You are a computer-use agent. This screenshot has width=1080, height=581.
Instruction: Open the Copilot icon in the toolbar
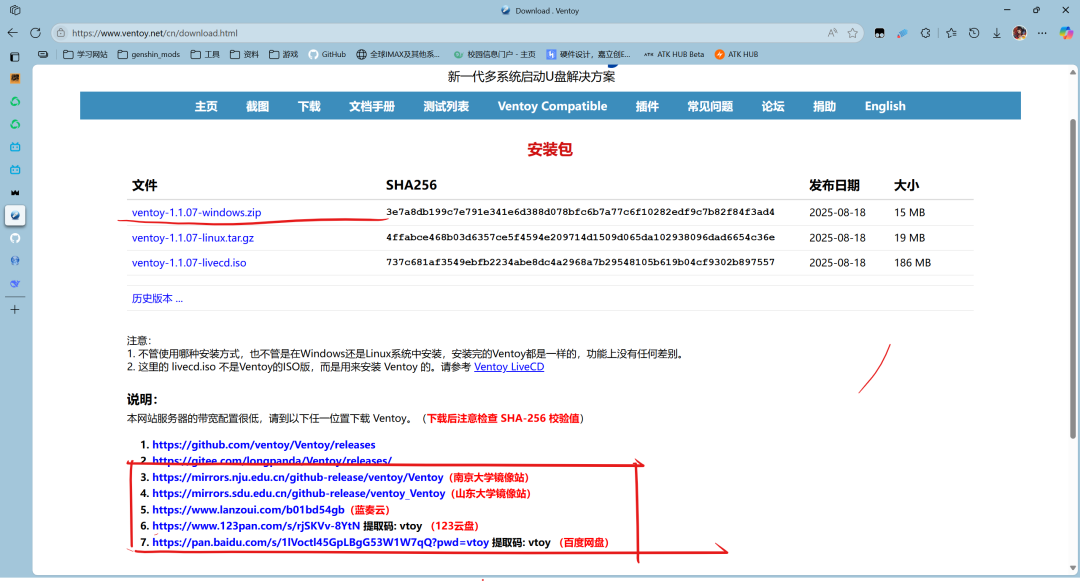[1066, 33]
